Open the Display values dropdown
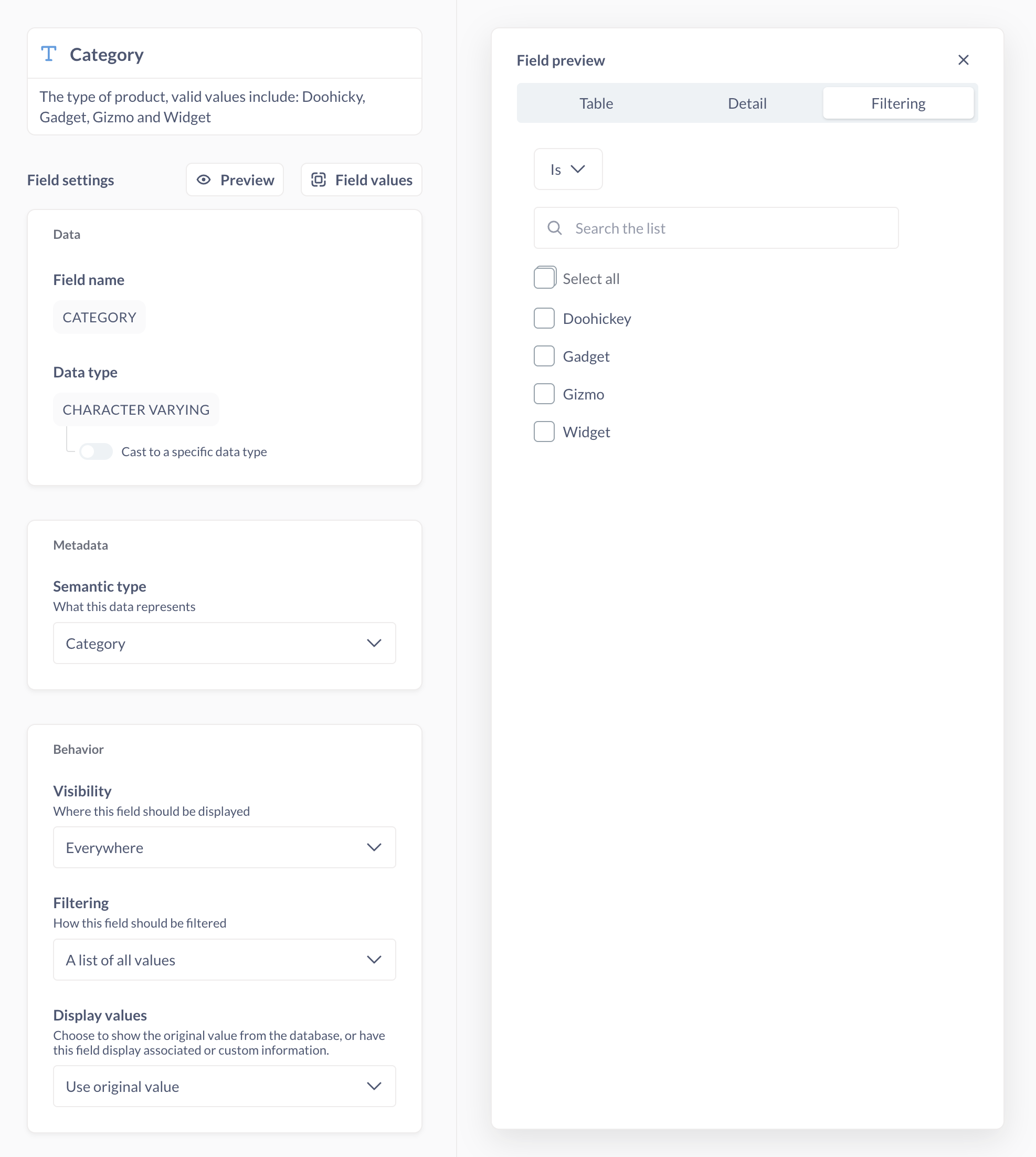 click(x=224, y=1087)
